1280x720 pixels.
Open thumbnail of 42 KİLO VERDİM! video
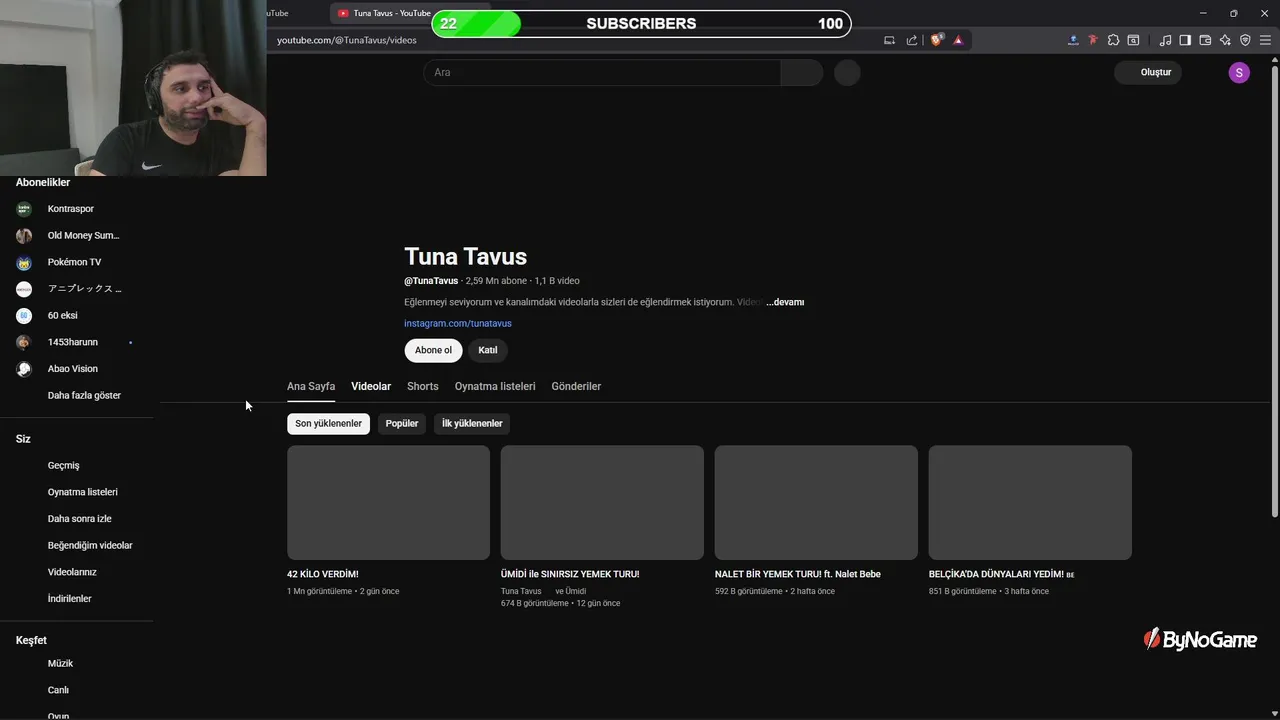point(388,502)
